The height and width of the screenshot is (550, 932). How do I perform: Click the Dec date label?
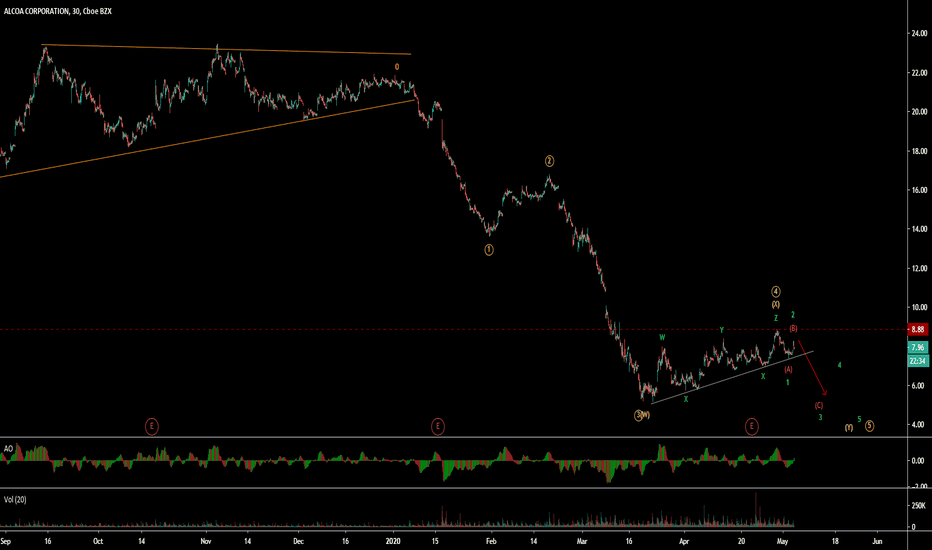(298, 541)
